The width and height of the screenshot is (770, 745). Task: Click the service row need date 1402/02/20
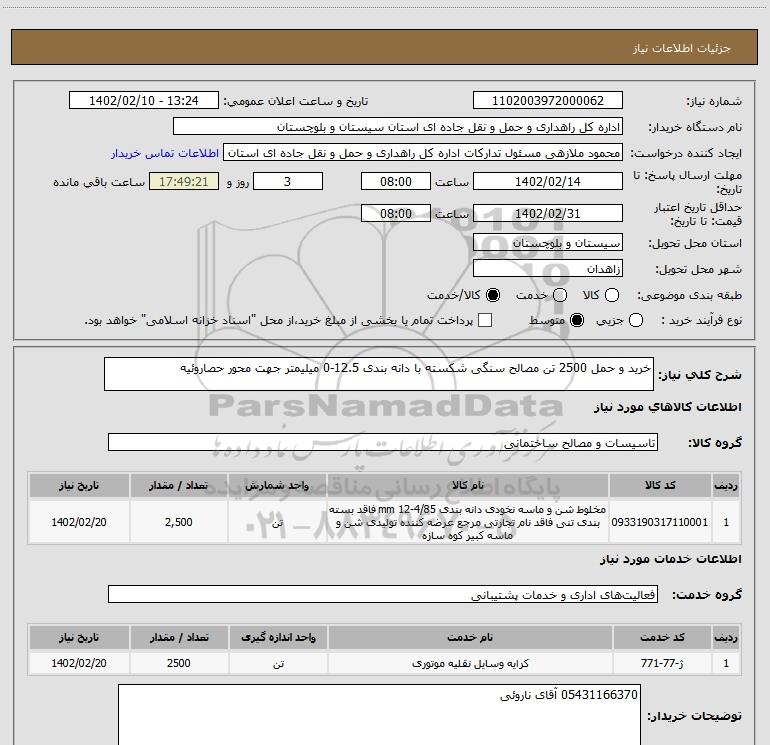tap(79, 663)
